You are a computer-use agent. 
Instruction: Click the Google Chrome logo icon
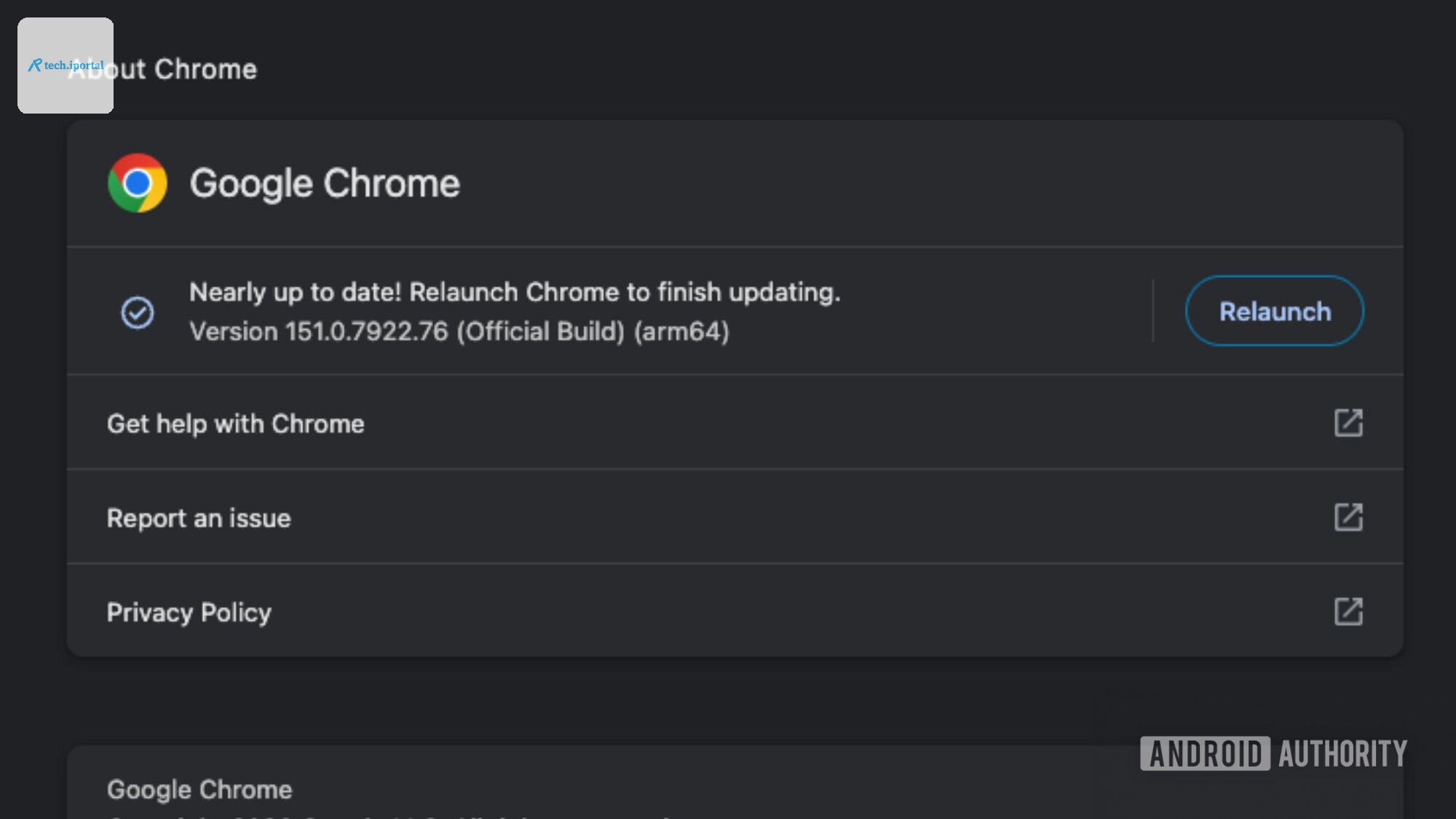click(x=138, y=183)
